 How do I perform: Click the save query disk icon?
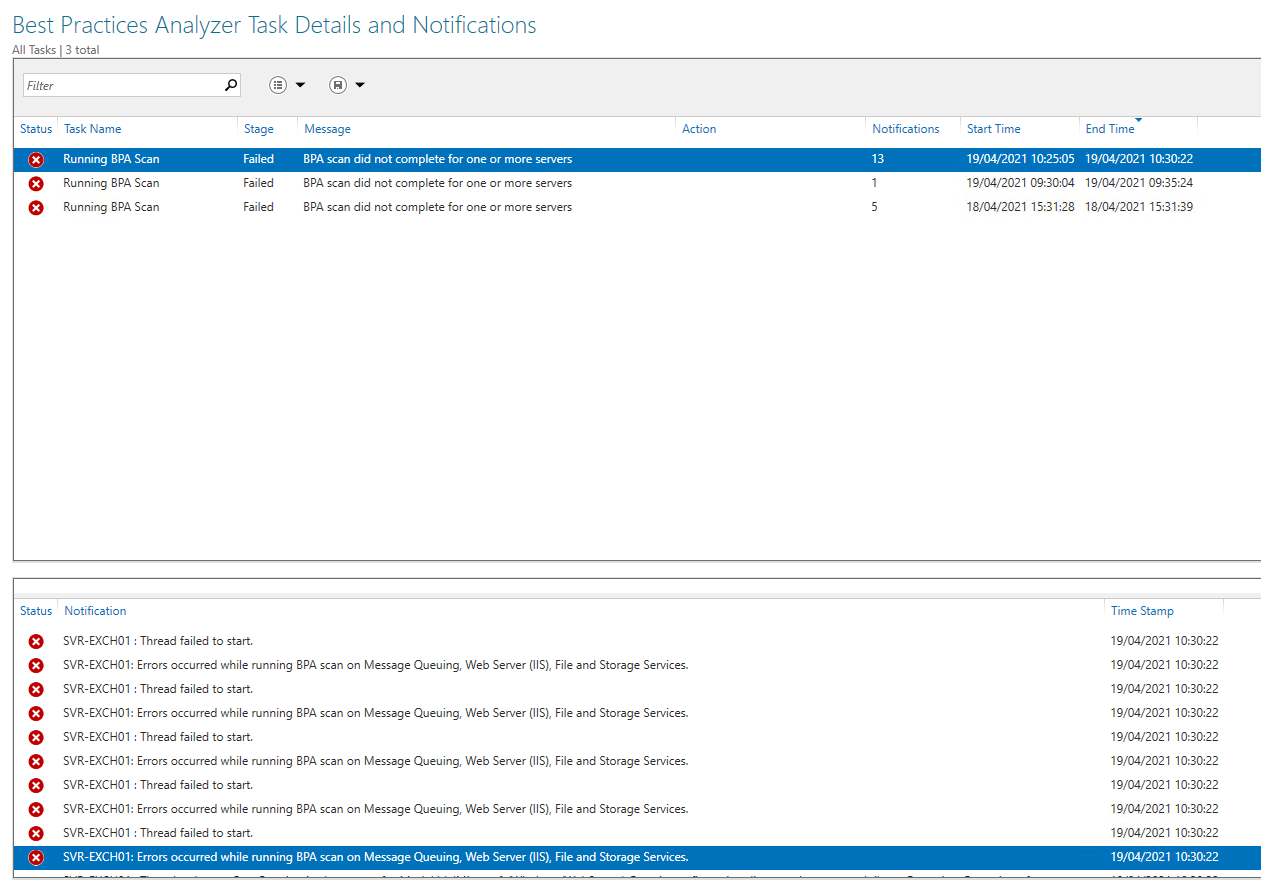338,85
